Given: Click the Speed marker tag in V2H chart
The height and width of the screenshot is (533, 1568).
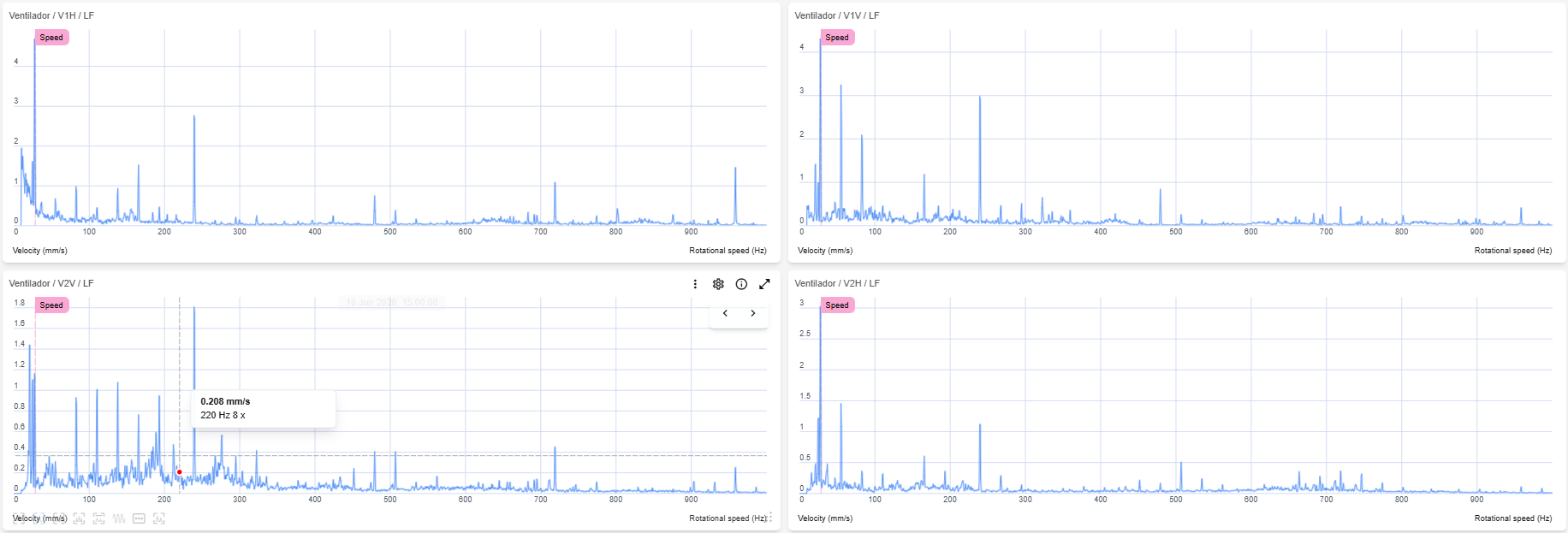Looking at the screenshot, I should 837,305.
